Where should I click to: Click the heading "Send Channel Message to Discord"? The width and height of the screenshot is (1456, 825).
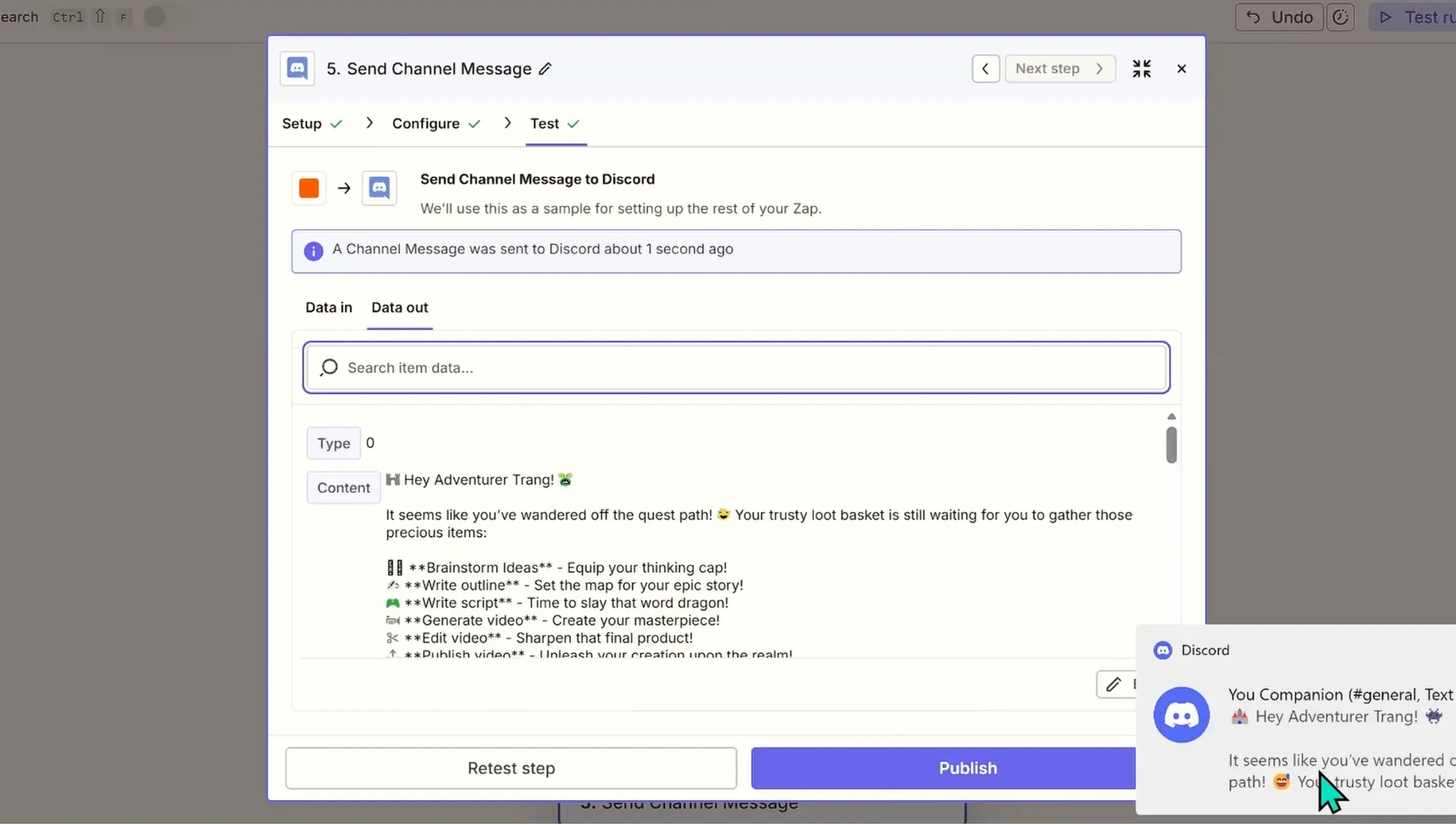coord(537,180)
